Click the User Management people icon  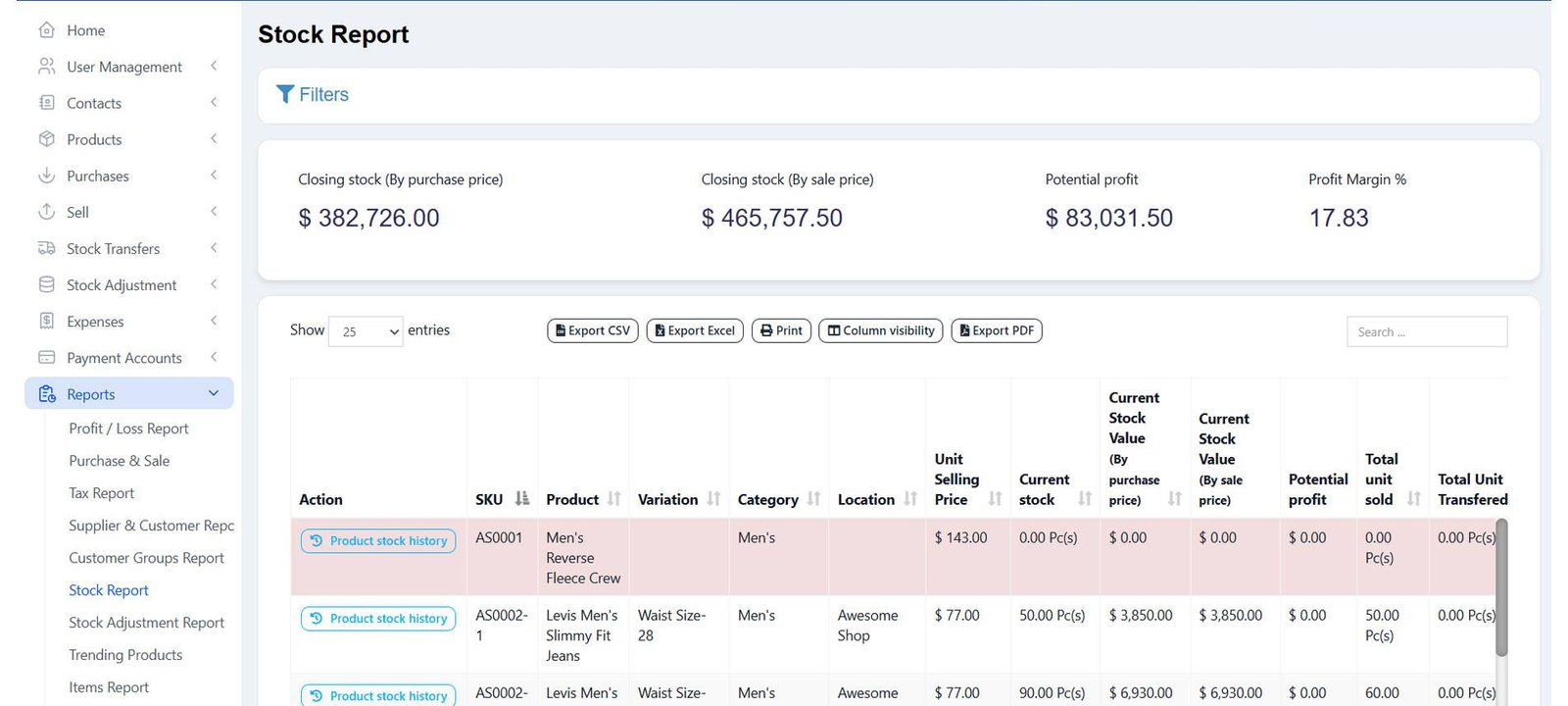[46, 67]
